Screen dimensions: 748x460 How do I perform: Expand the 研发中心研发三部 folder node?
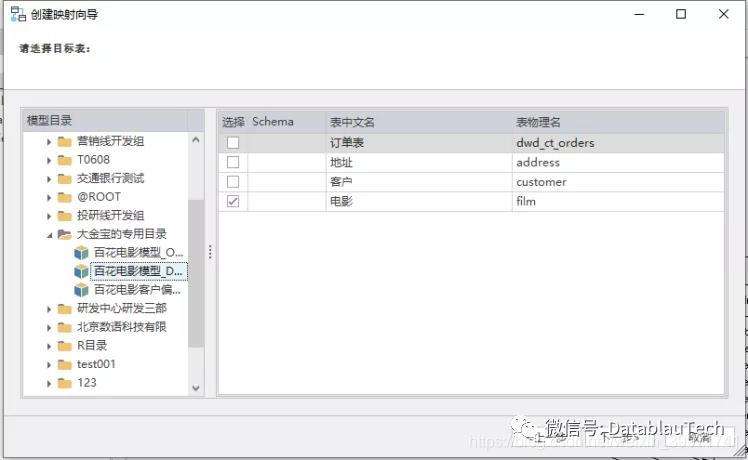[49, 309]
